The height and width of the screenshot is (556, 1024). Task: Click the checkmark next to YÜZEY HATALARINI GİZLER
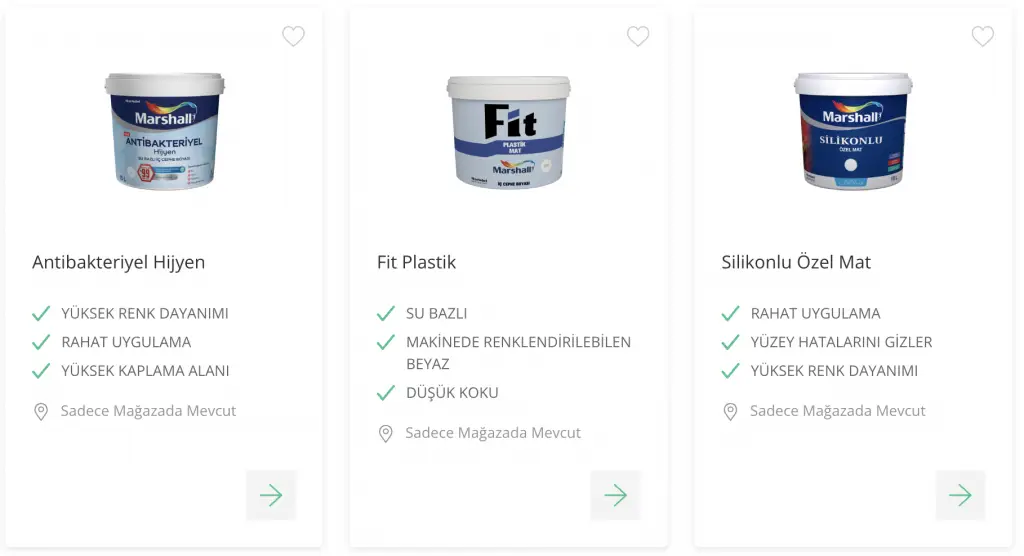coord(730,342)
